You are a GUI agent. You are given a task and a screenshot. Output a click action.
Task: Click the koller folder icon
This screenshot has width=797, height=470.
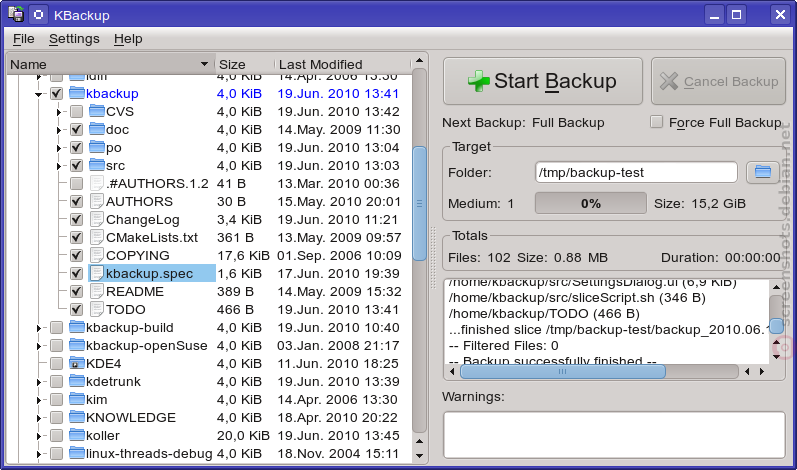(x=77, y=435)
